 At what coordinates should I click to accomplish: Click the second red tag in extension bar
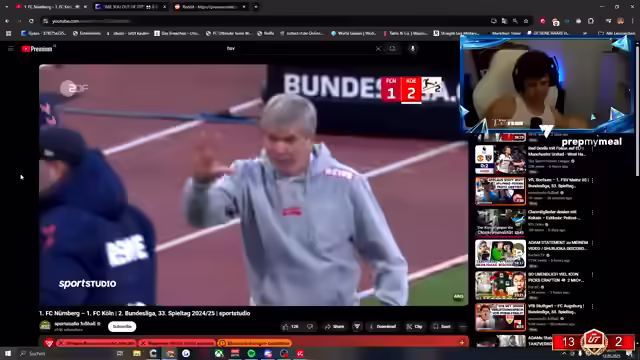coord(177,343)
